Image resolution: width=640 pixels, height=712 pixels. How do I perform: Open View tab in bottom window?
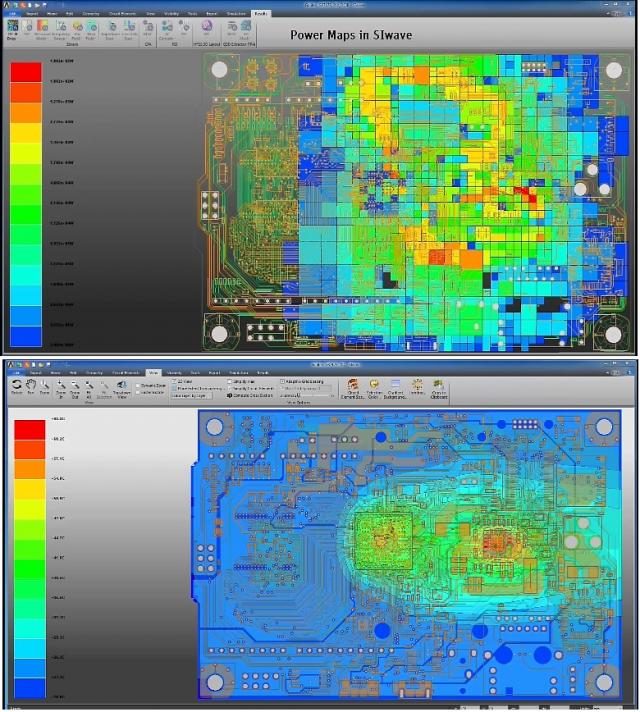pyautogui.click(x=153, y=373)
